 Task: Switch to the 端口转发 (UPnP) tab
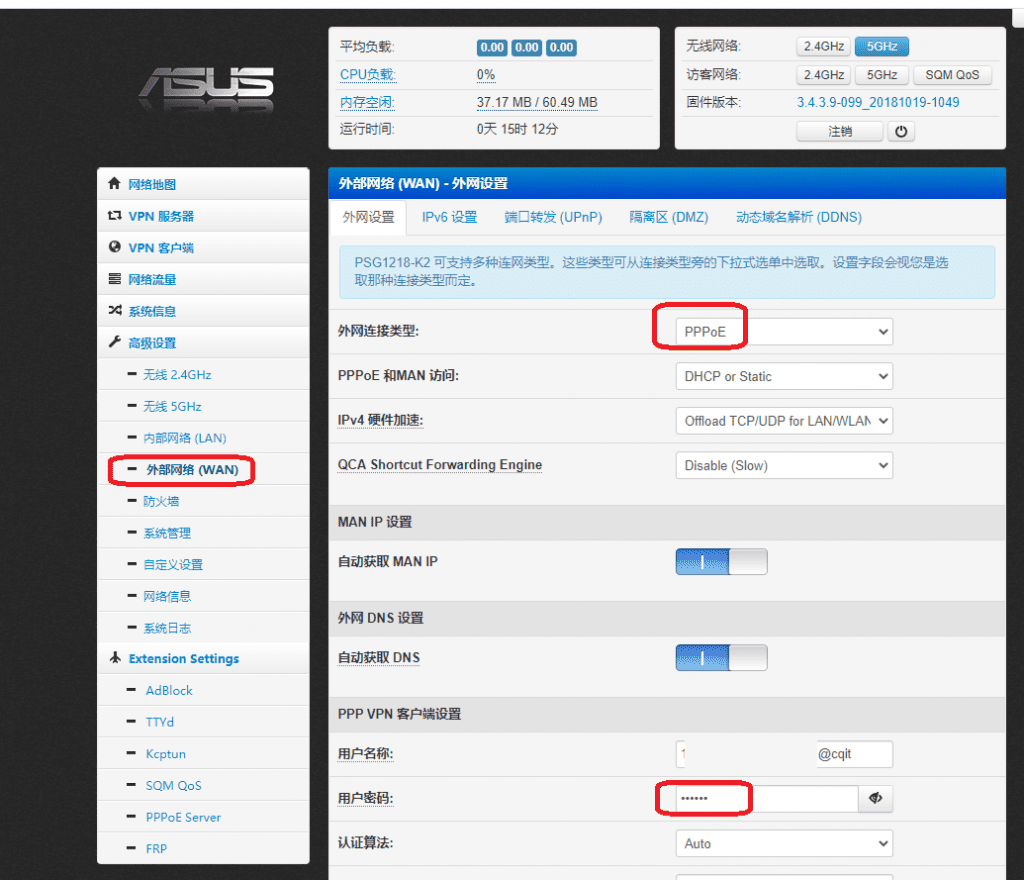coord(553,217)
